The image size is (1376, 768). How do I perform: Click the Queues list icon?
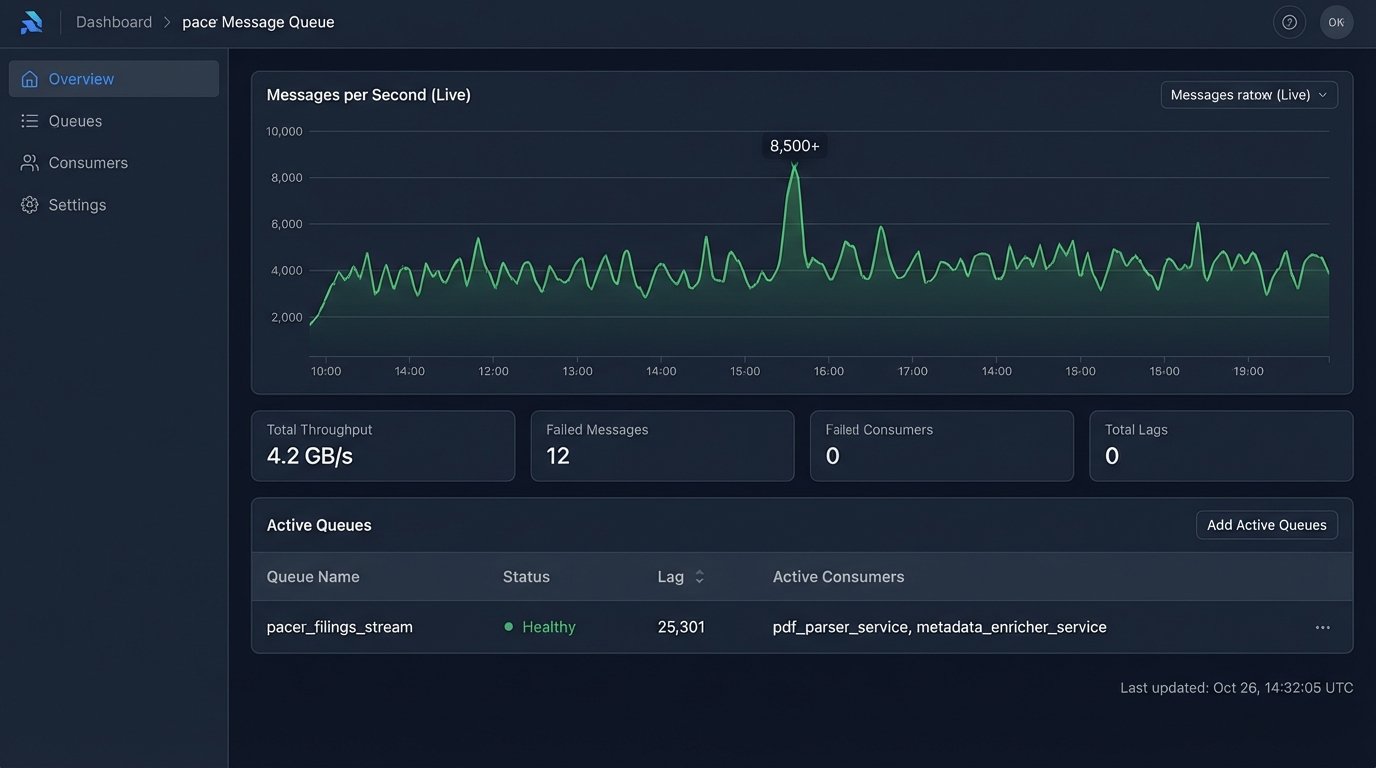point(29,120)
